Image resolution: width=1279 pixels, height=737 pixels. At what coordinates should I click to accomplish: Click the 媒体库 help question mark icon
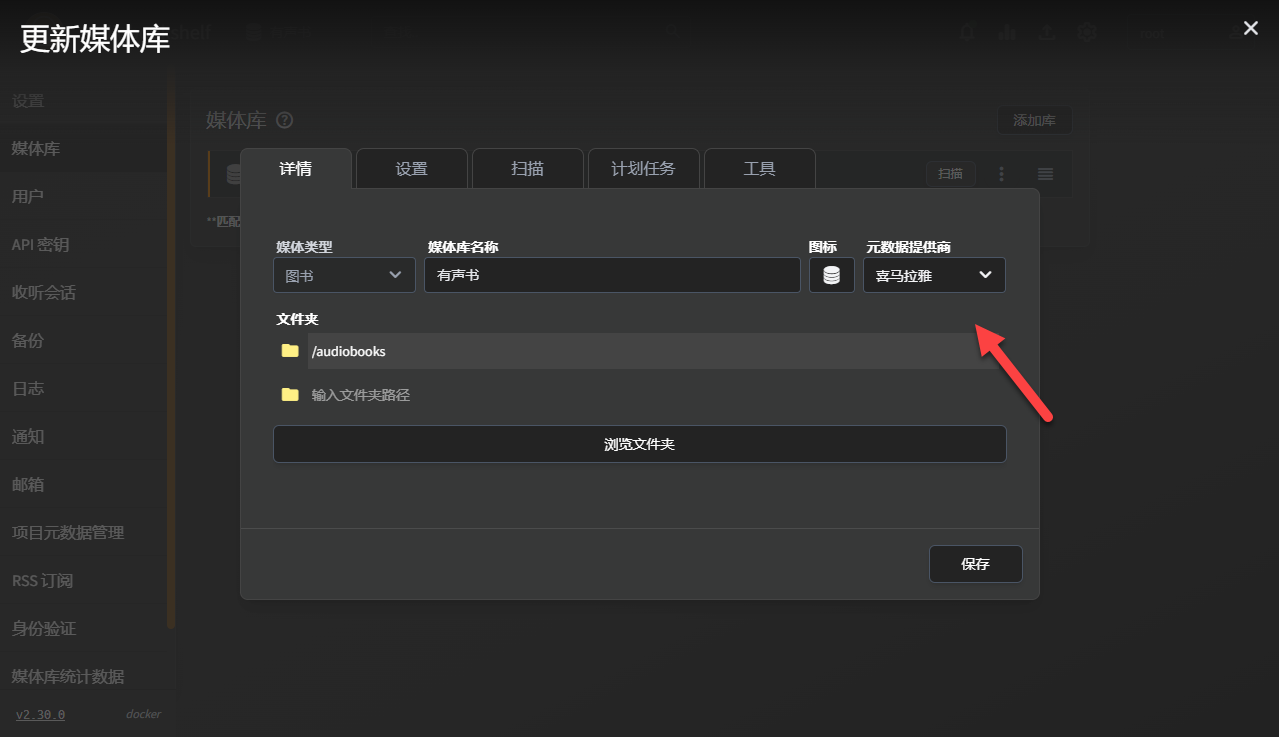[284, 121]
